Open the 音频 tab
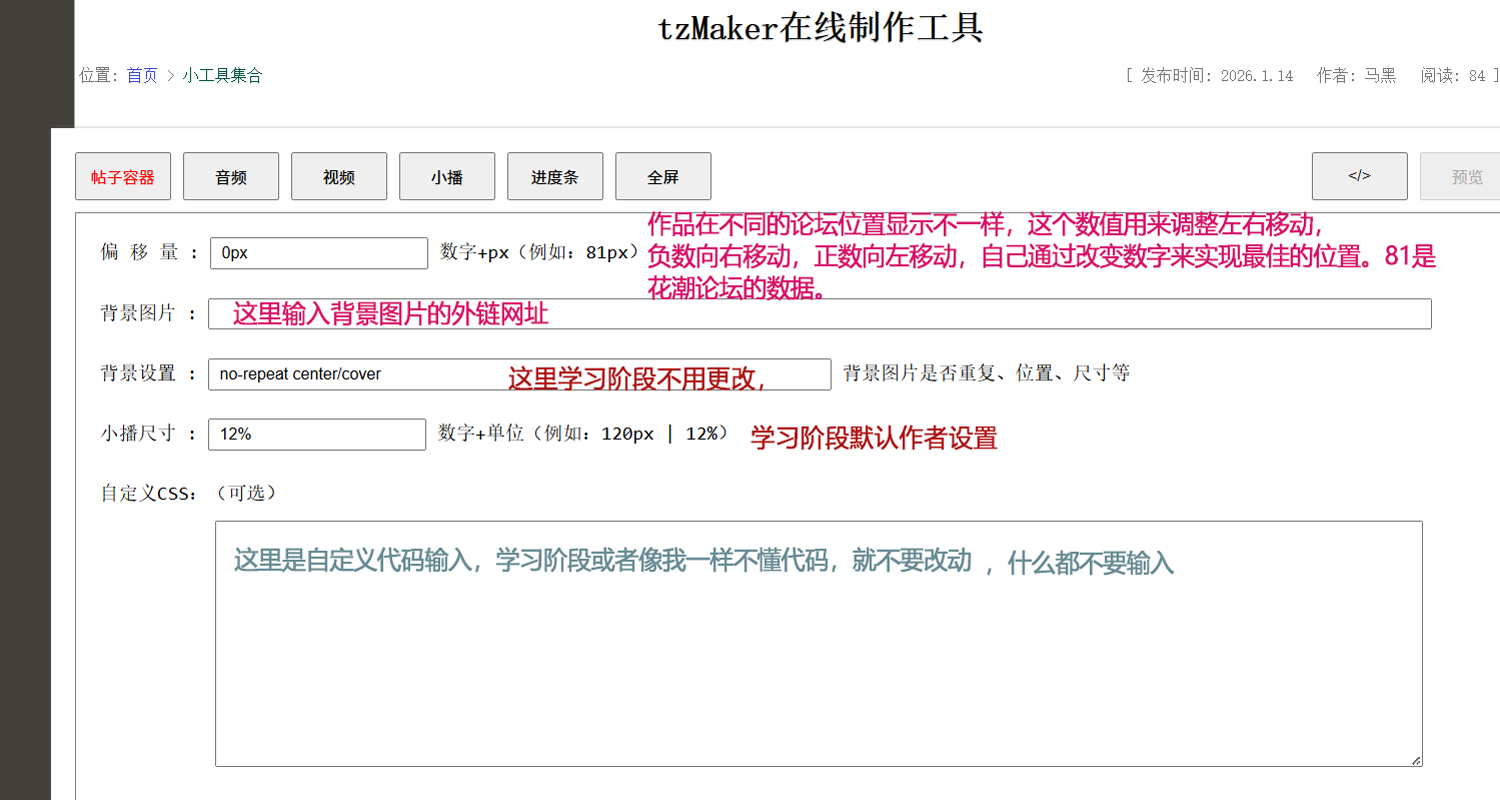1500x800 pixels. pyautogui.click(x=231, y=177)
